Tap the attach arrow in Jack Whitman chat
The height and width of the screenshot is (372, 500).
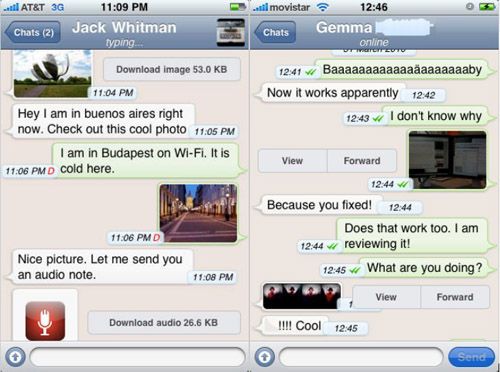(15, 357)
